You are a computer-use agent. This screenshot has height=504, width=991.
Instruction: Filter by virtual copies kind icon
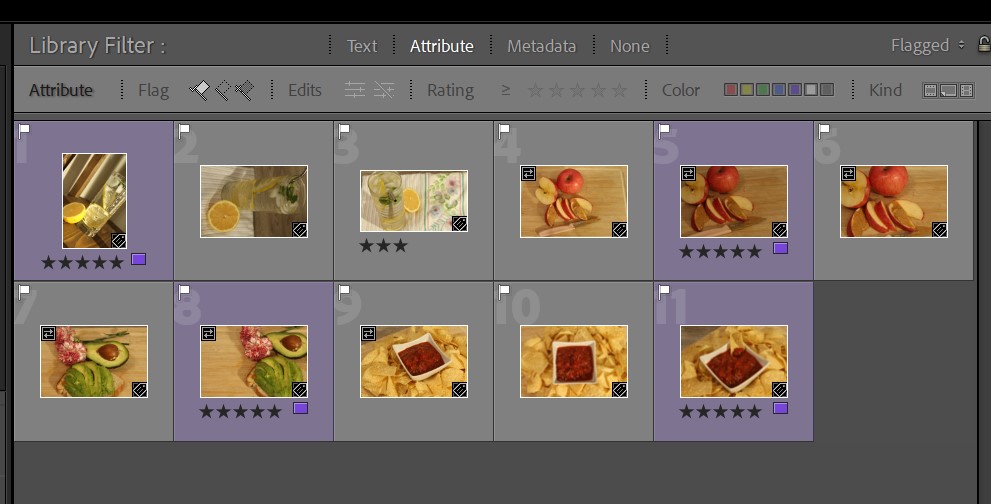point(948,90)
